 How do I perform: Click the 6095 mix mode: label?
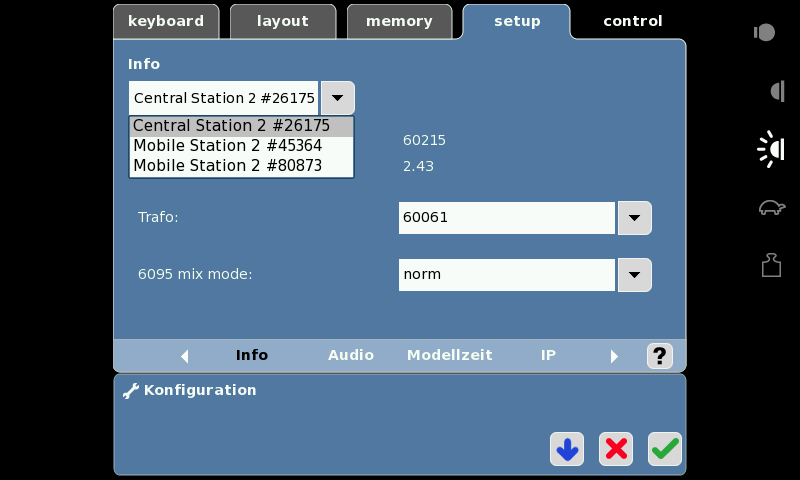[x=195, y=274]
